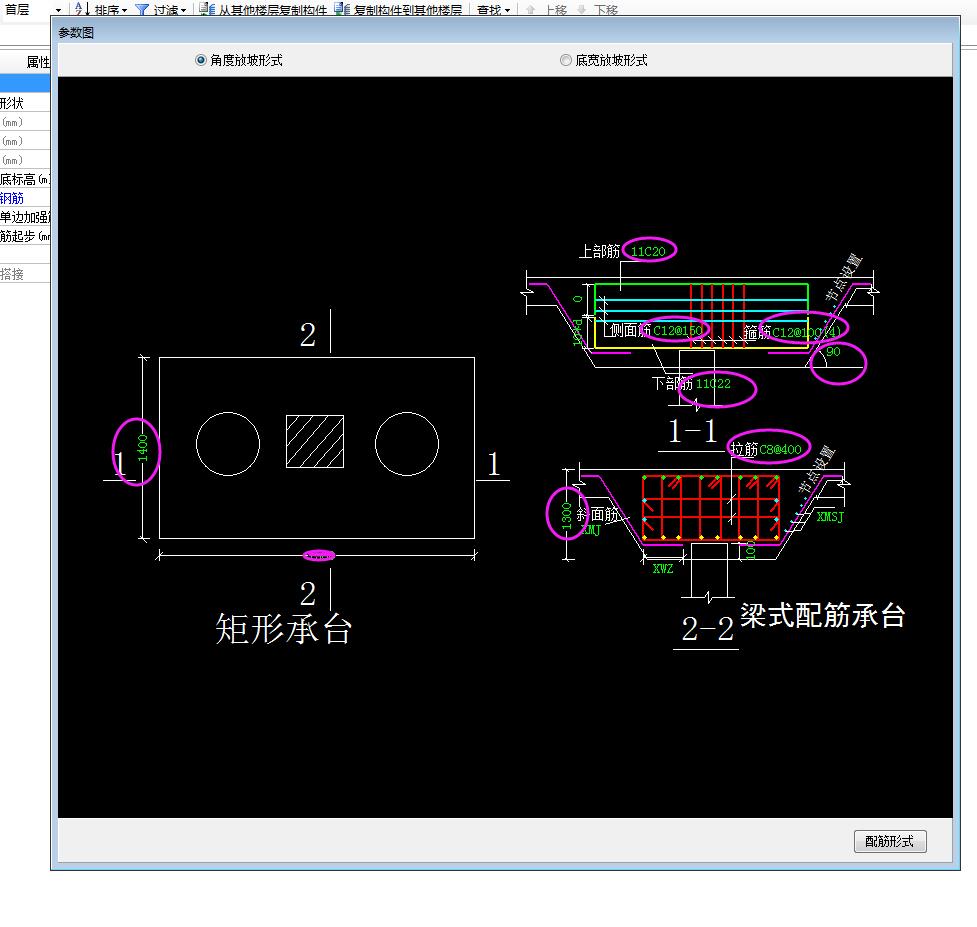
Task: Open the 过滤 dropdown arrow
Action: (x=184, y=11)
